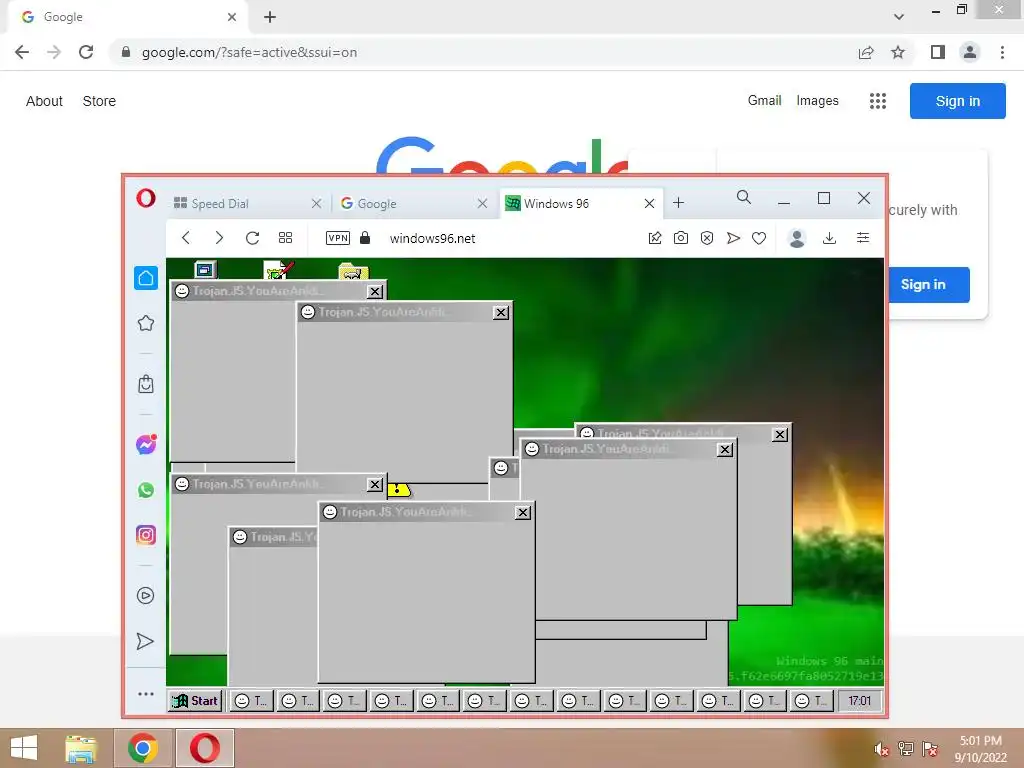The image size is (1024, 768).
Task: Click Chrome share page icon
Action: 866,52
